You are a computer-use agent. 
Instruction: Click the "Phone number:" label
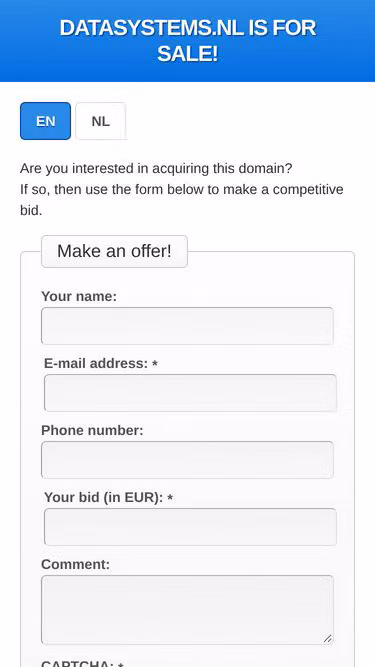tap(92, 430)
